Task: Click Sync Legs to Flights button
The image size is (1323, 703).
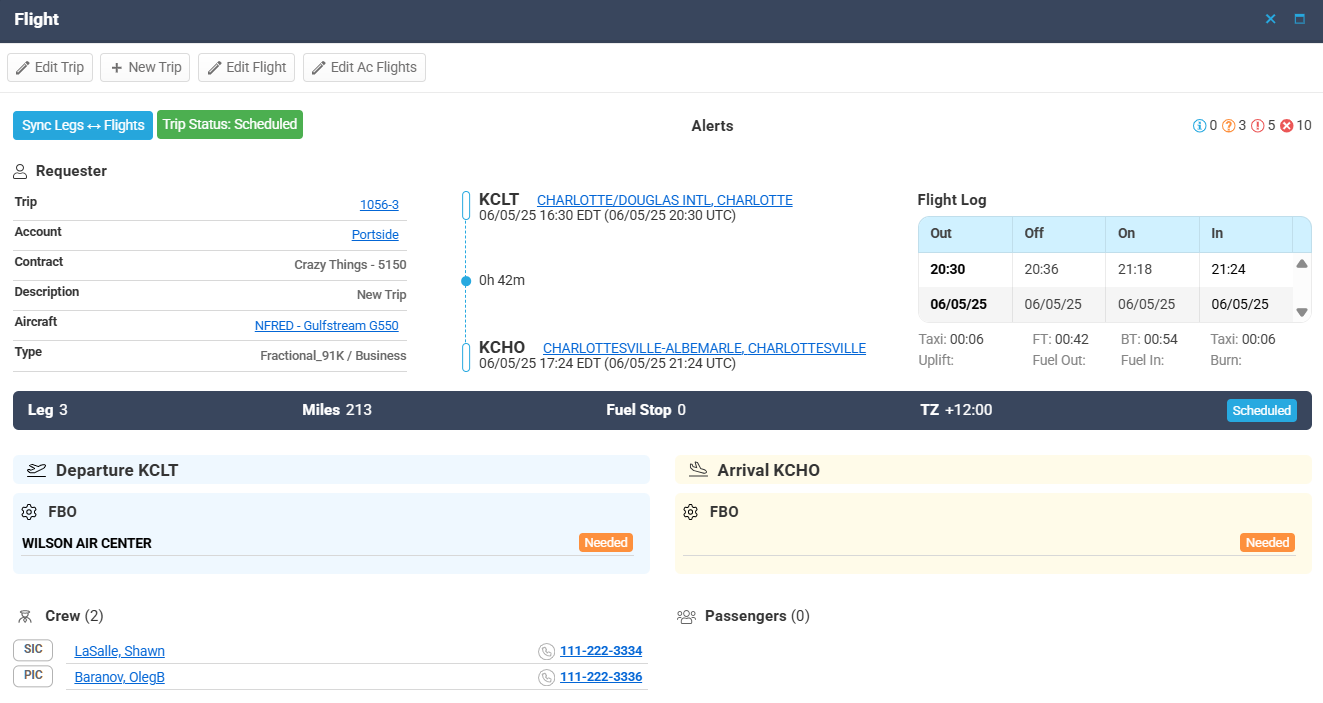Action: (83, 125)
